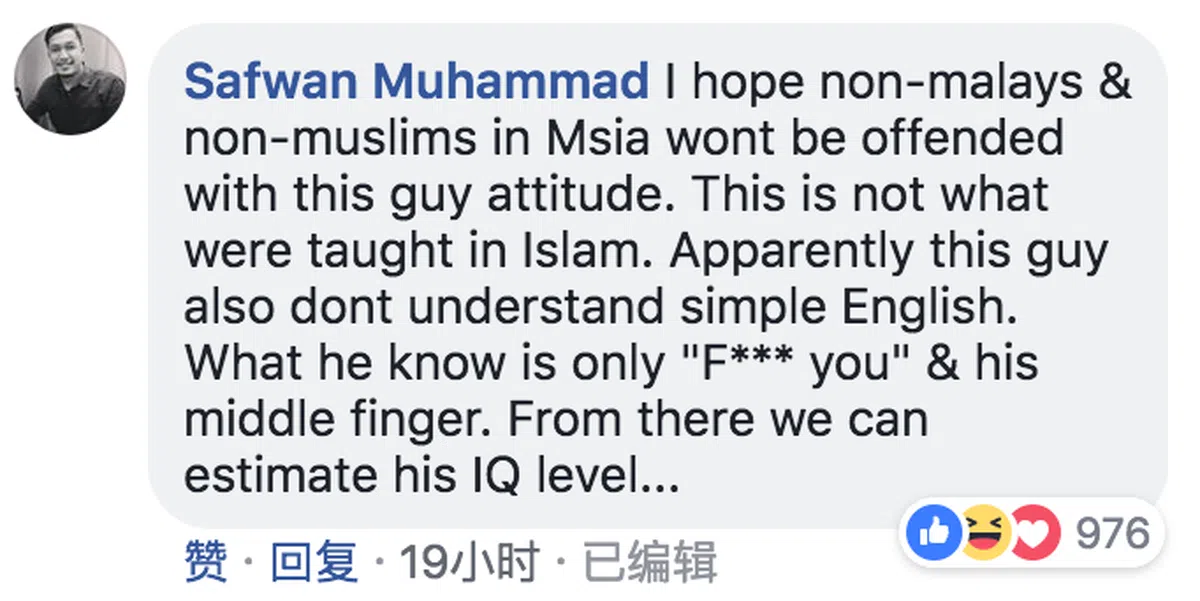Click the blue thumbs-up reaction icon

[930, 533]
